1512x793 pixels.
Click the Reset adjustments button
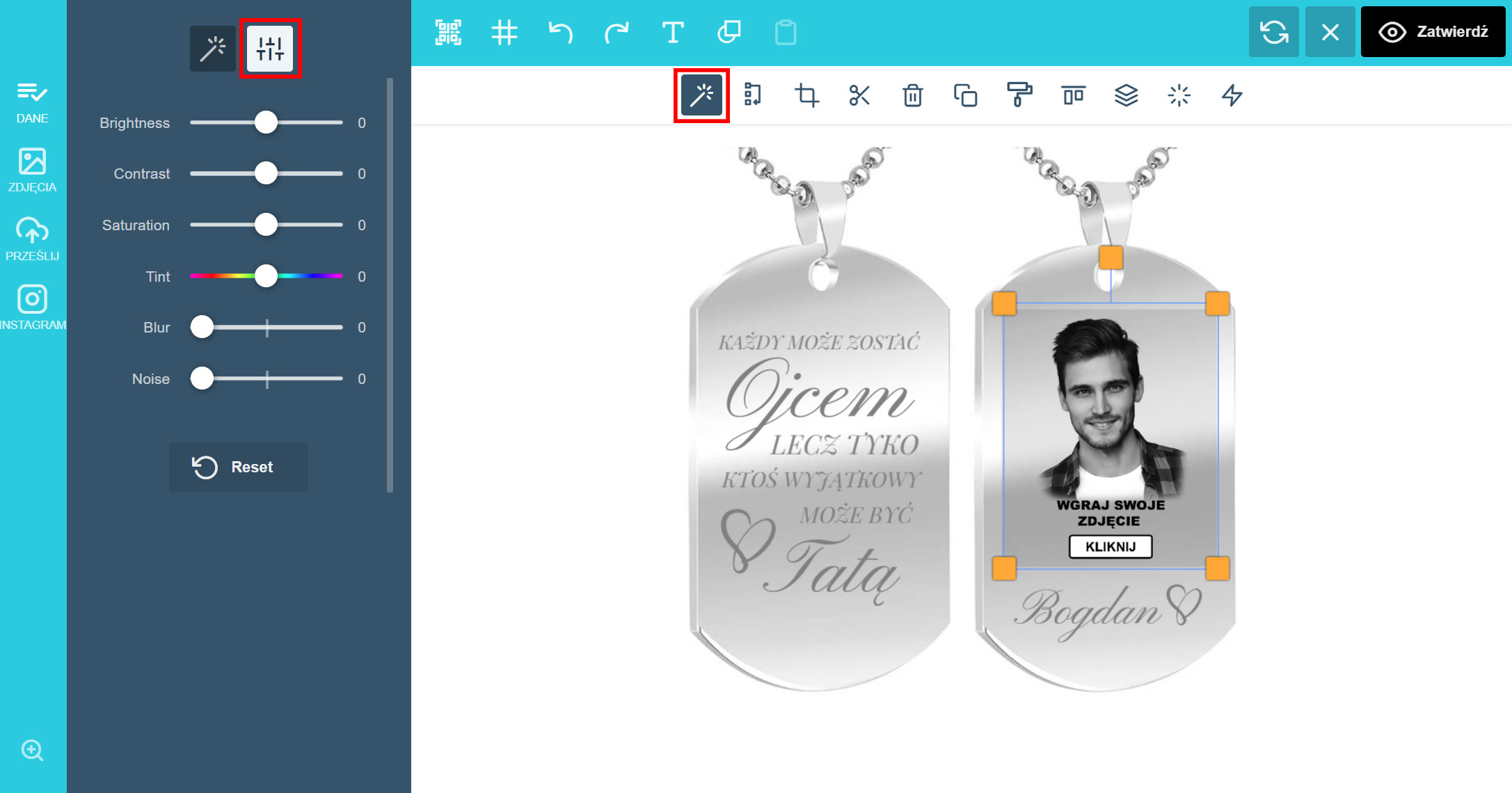click(238, 467)
